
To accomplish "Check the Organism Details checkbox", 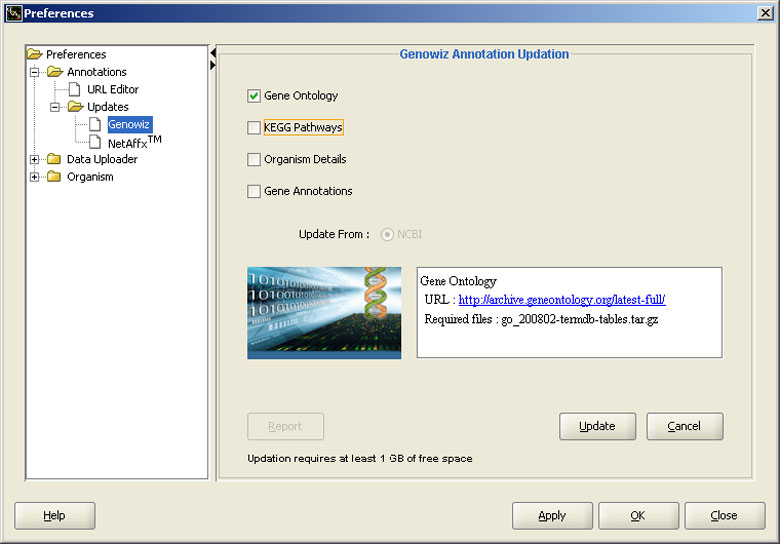I will 254,160.
